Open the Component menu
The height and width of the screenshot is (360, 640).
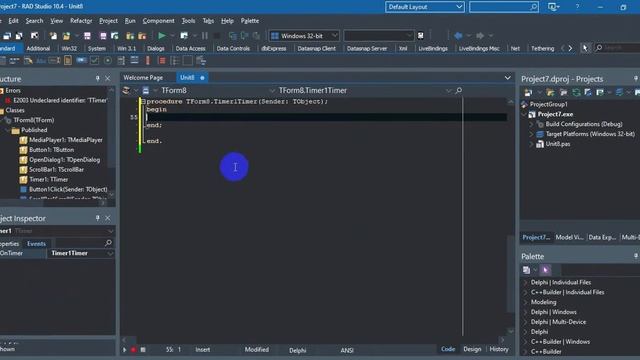(x=158, y=21)
